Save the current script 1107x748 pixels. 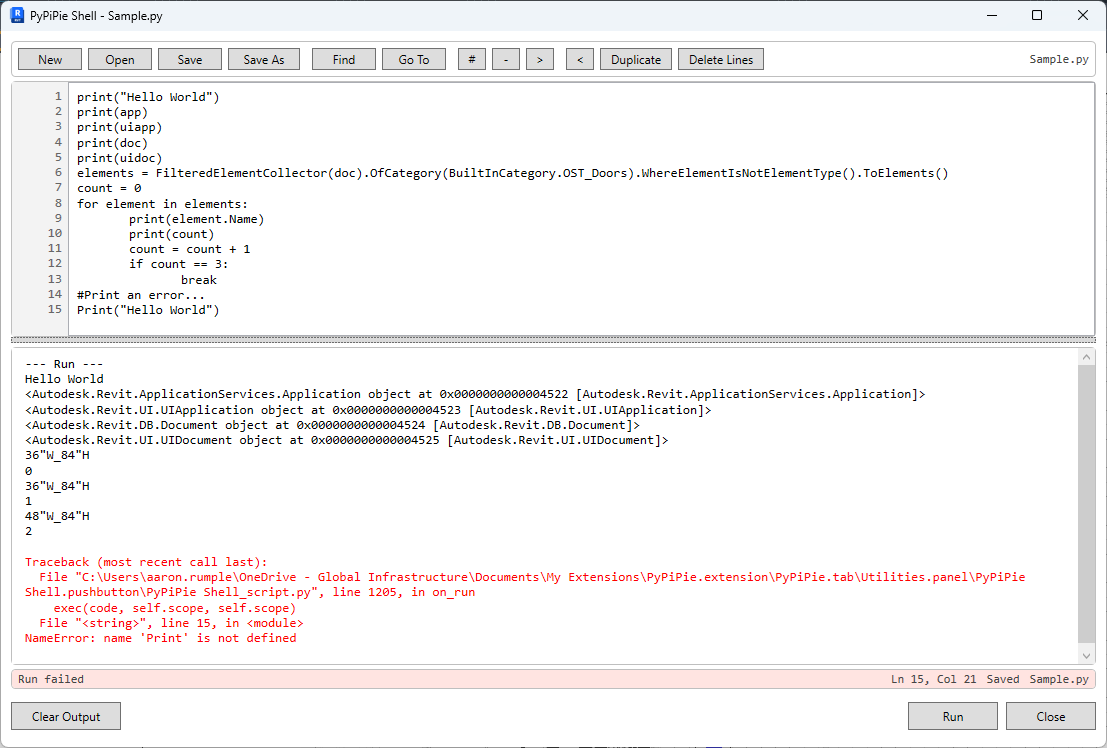click(190, 60)
